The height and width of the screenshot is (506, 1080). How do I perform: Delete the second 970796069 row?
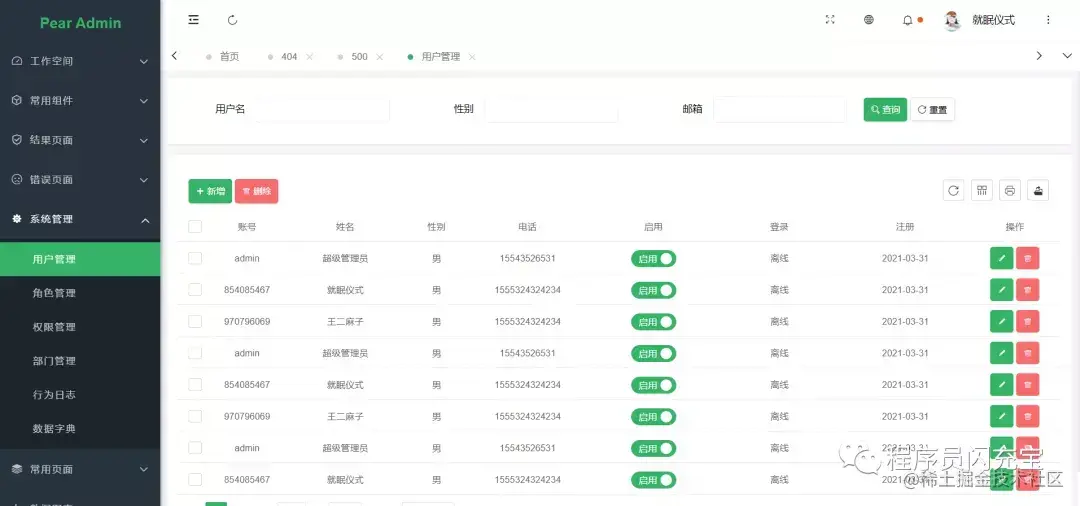click(1028, 417)
